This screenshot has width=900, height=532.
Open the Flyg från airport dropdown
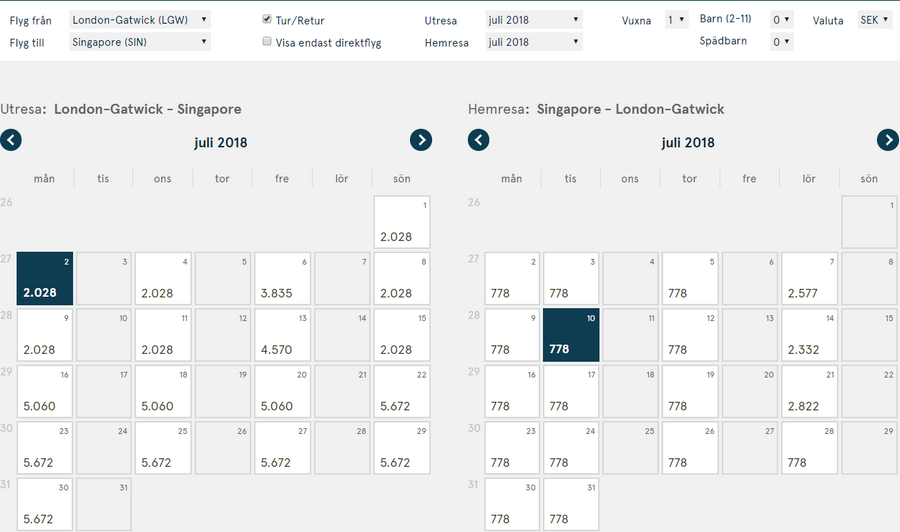pos(140,20)
